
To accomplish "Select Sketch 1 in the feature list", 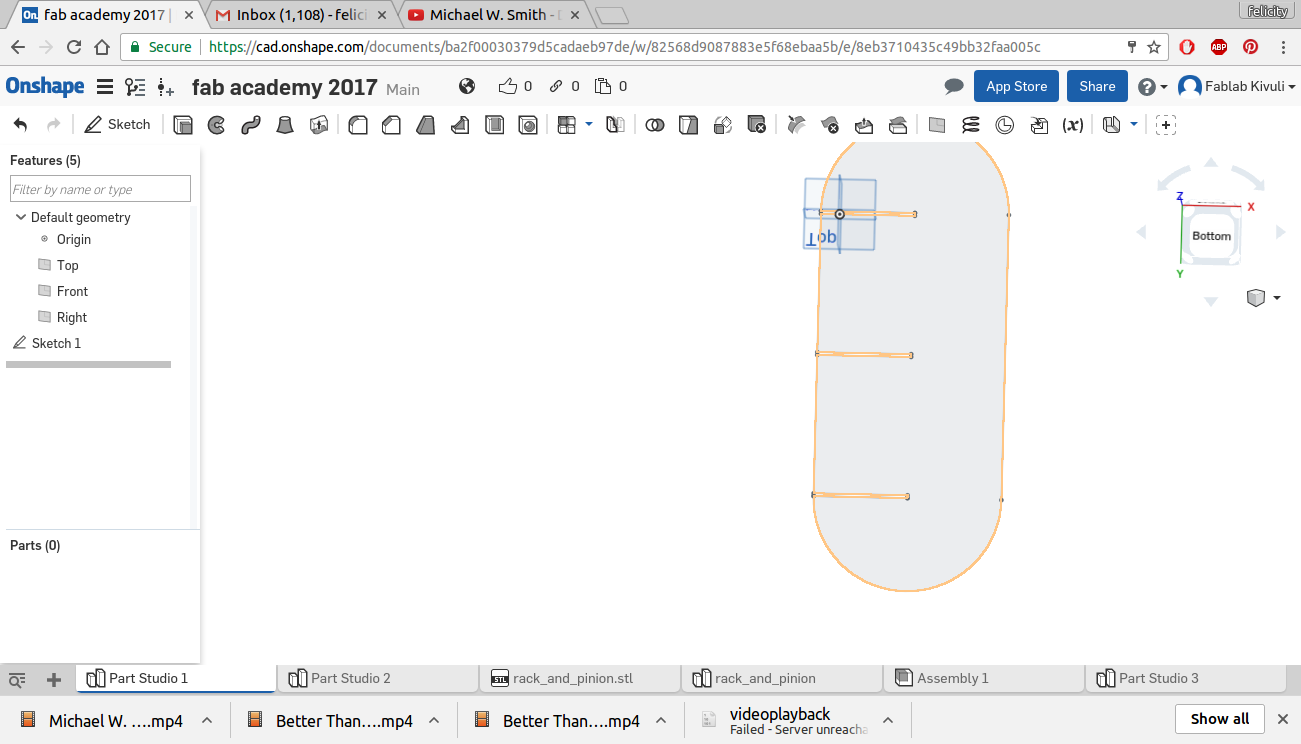I will point(56,343).
